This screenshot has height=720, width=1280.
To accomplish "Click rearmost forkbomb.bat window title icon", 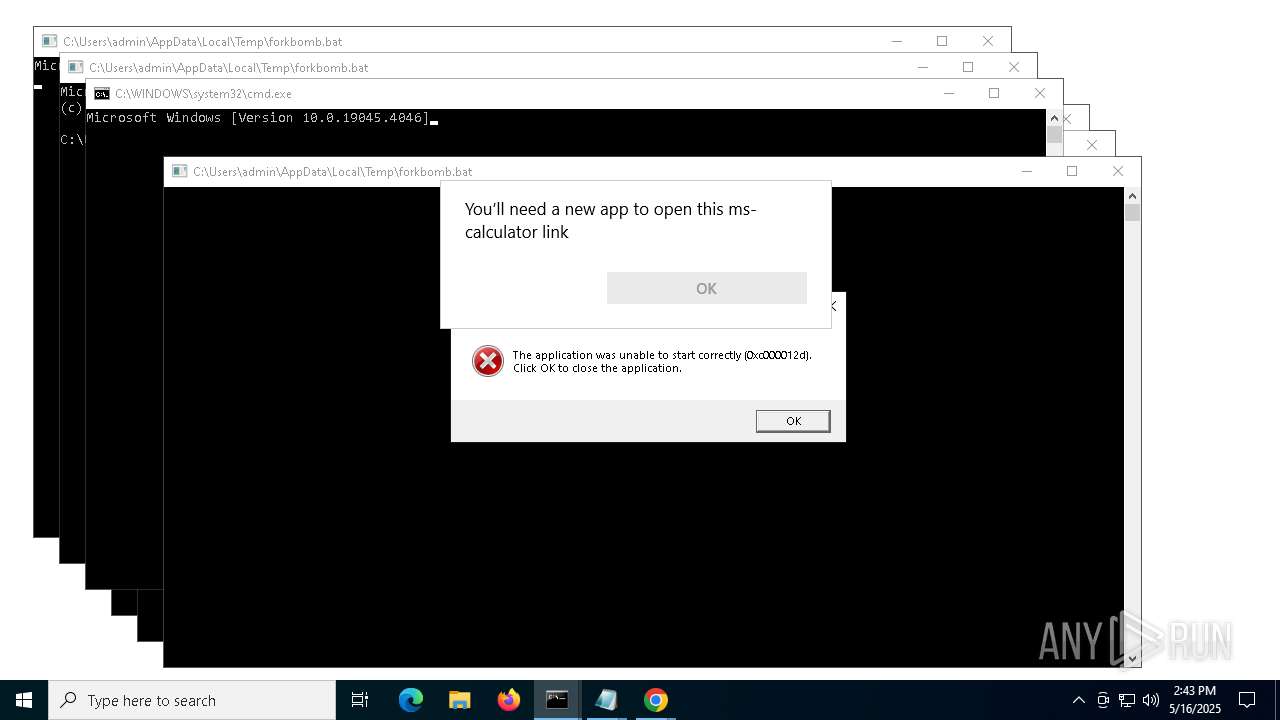I will [50, 41].
